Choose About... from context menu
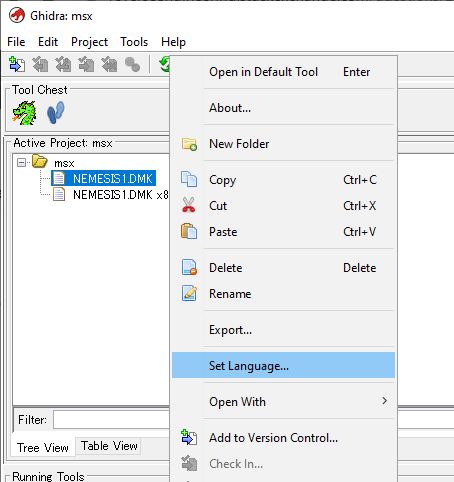 [284, 108]
